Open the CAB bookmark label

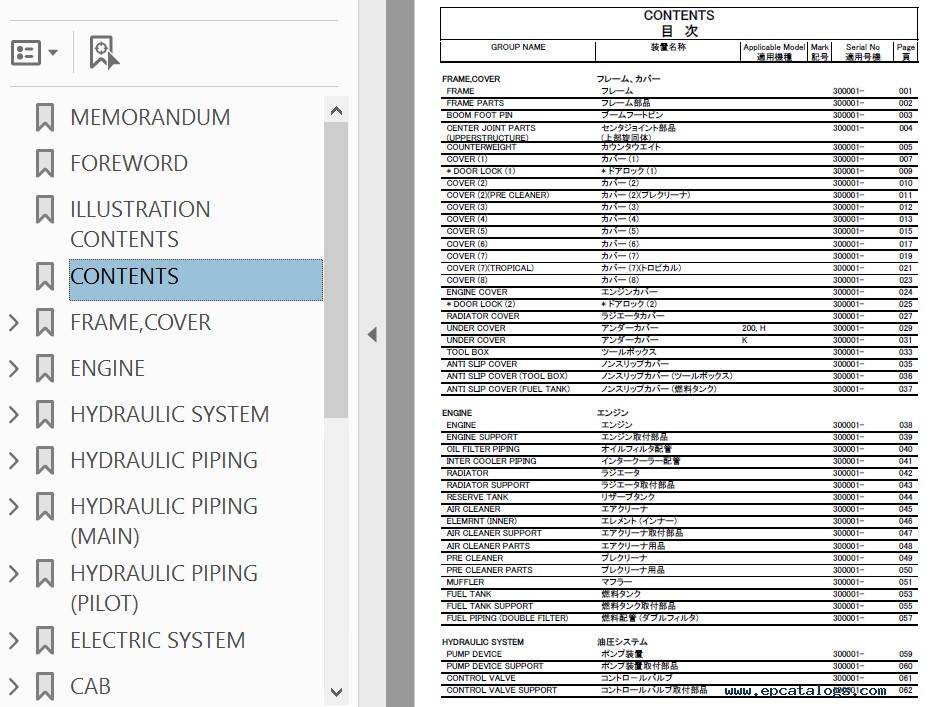pos(90,686)
